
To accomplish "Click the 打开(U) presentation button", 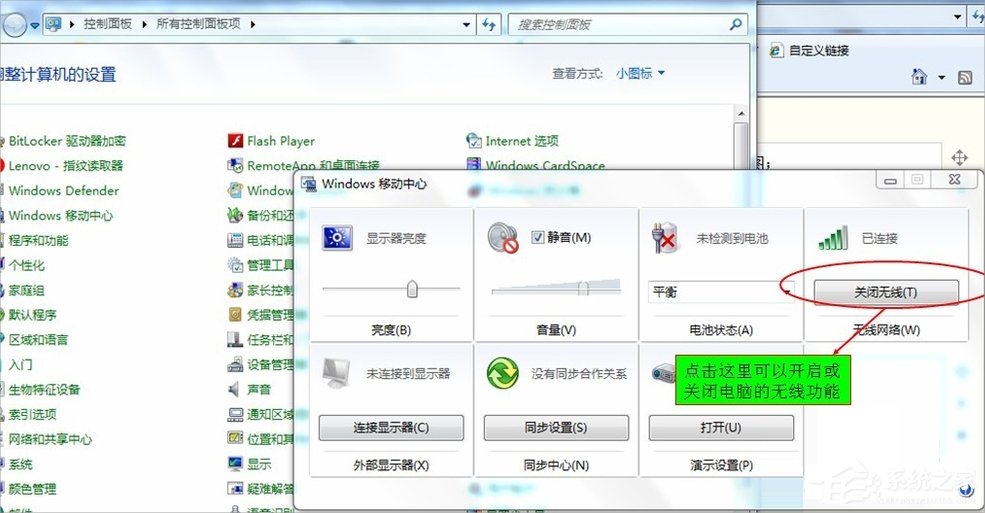I will coord(721,428).
